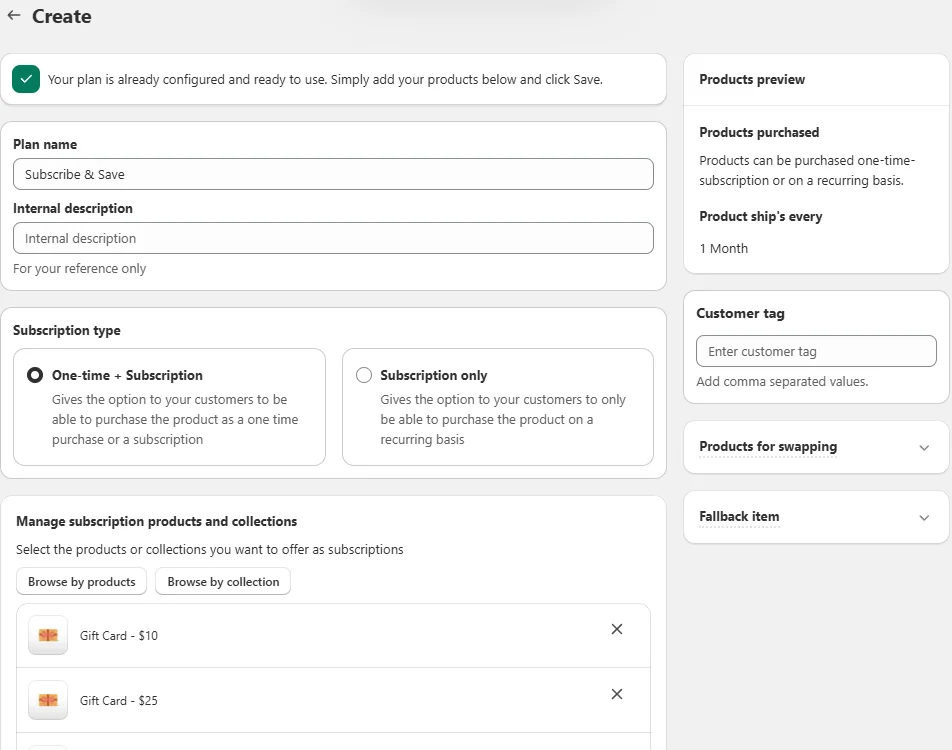Remove Gift Card - $10 from list
The width and height of the screenshot is (952, 750).
[x=617, y=629]
